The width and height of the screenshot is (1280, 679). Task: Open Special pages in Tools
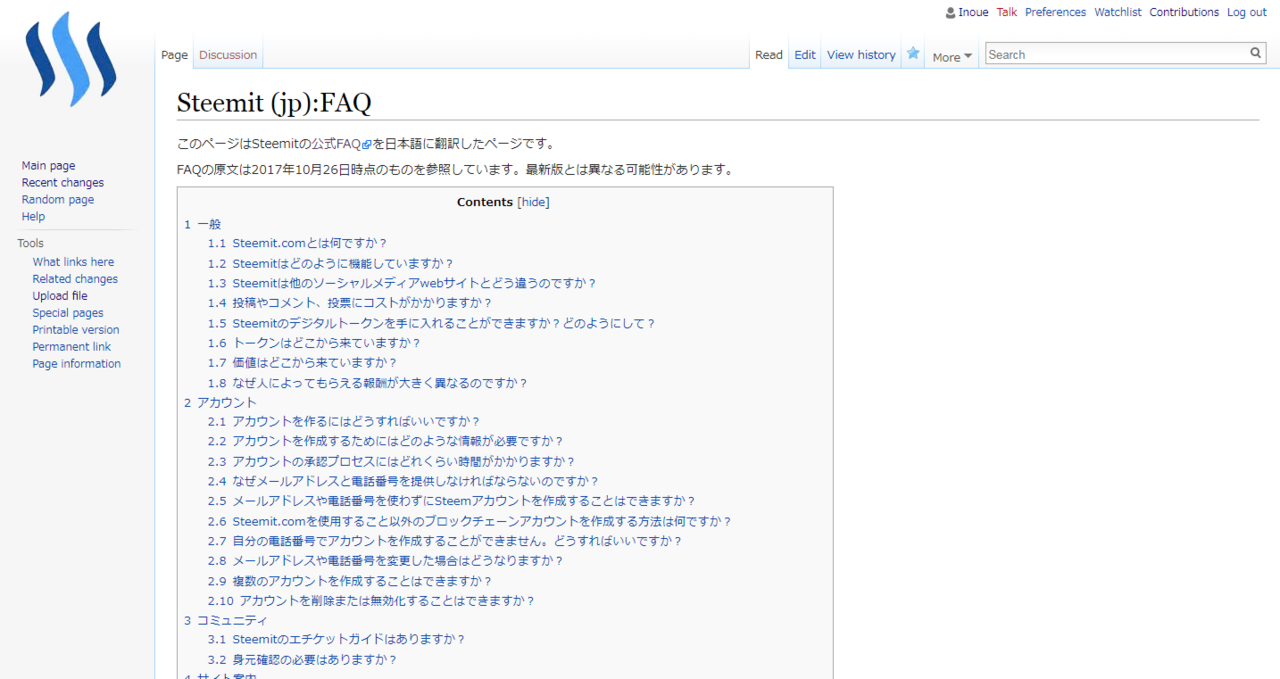point(68,313)
